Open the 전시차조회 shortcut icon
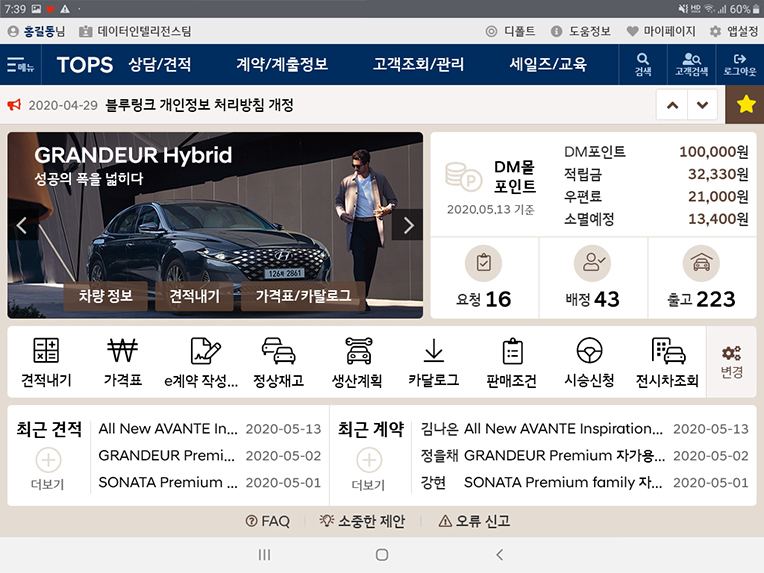 coord(668,350)
